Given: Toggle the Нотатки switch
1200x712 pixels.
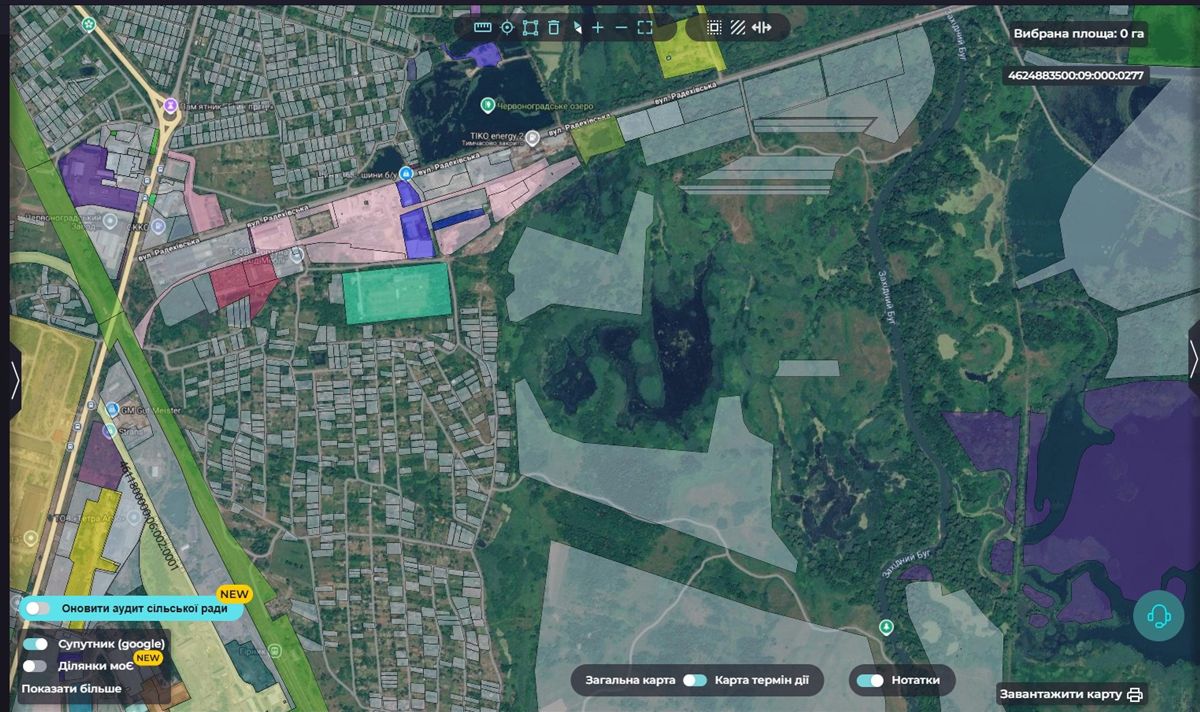Looking at the screenshot, I should pos(870,681).
